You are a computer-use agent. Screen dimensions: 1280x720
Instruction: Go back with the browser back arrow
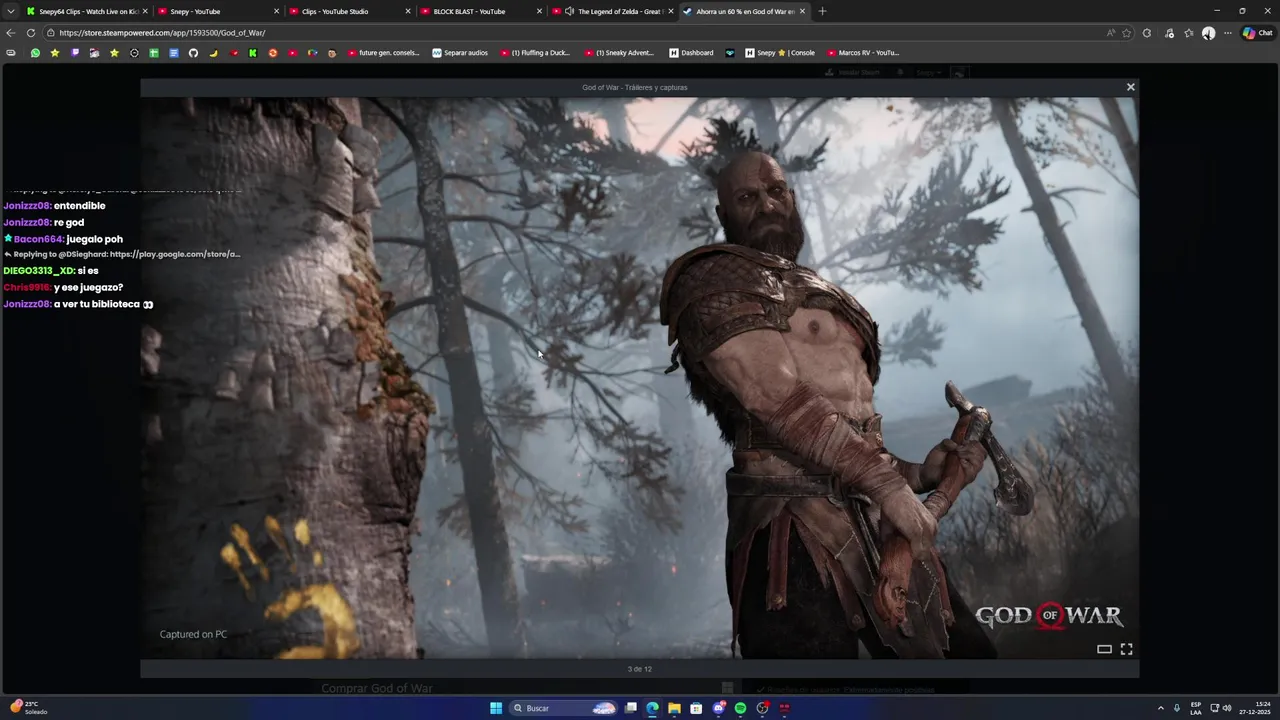[11, 33]
